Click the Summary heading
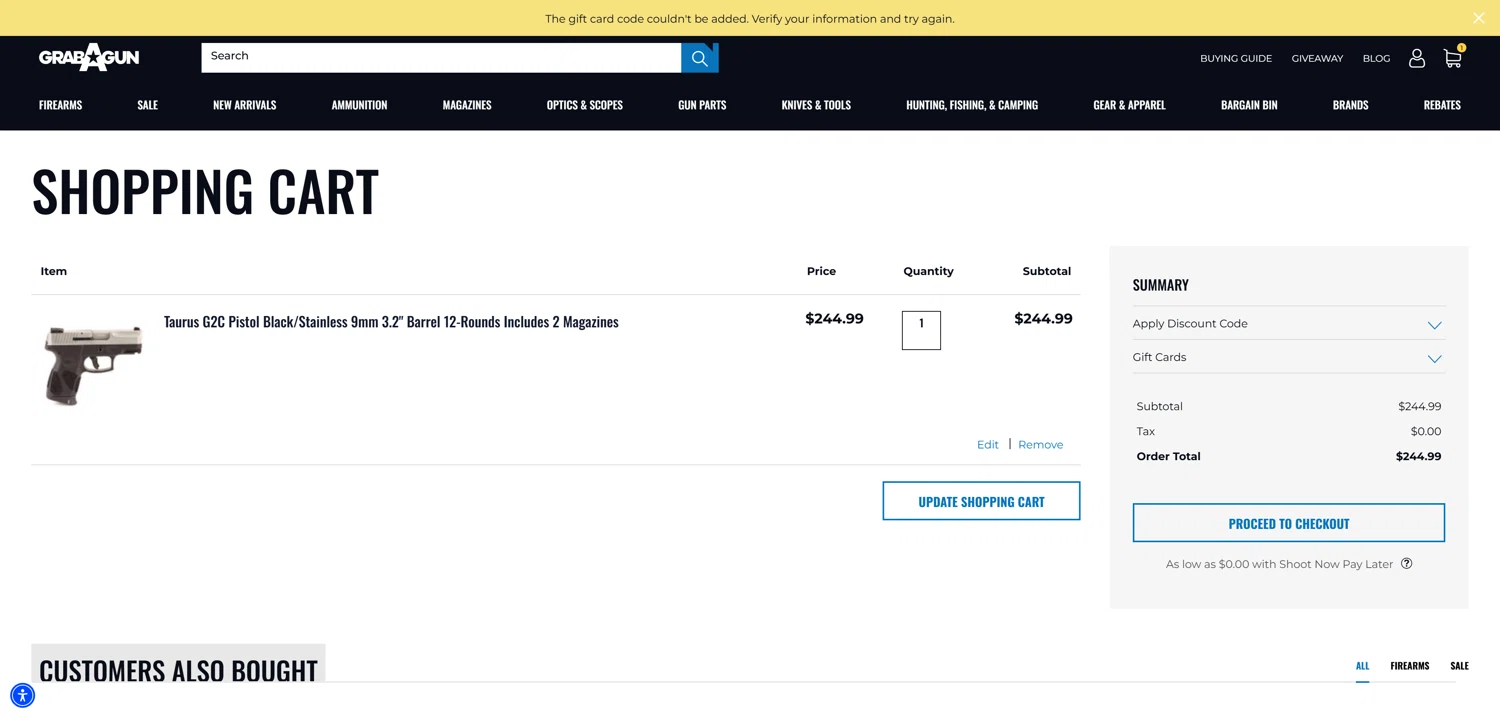This screenshot has width=1500, height=718. [x=1160, y=285]
